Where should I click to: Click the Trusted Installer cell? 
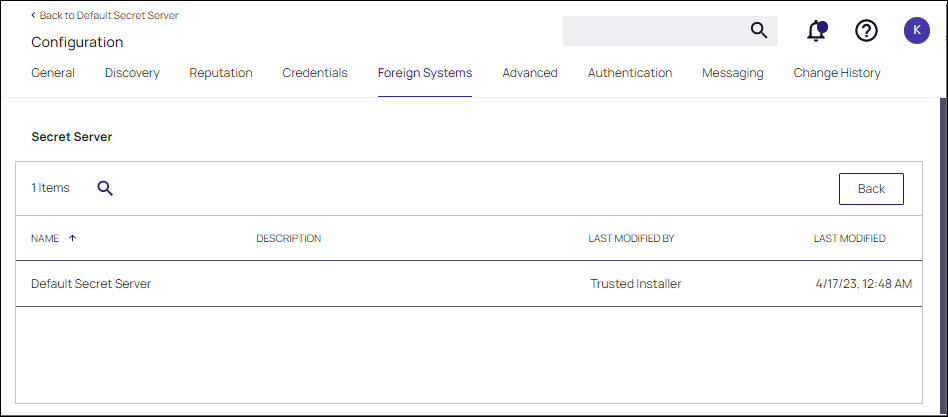click(636, 283)
